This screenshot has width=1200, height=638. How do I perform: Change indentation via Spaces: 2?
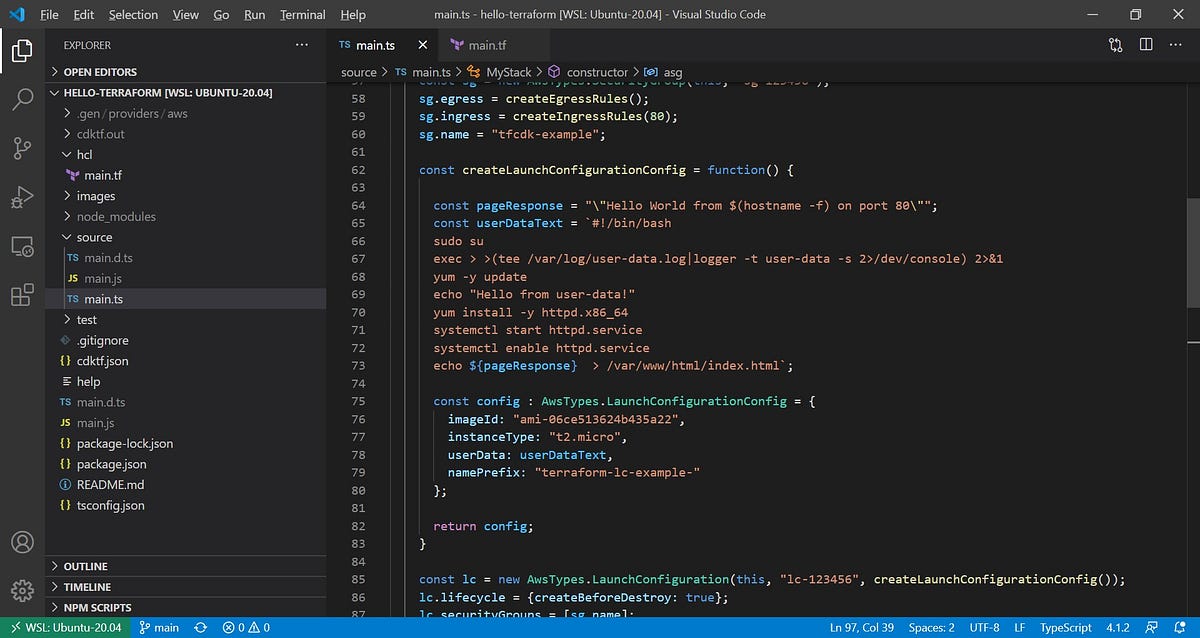click(931, 627)
